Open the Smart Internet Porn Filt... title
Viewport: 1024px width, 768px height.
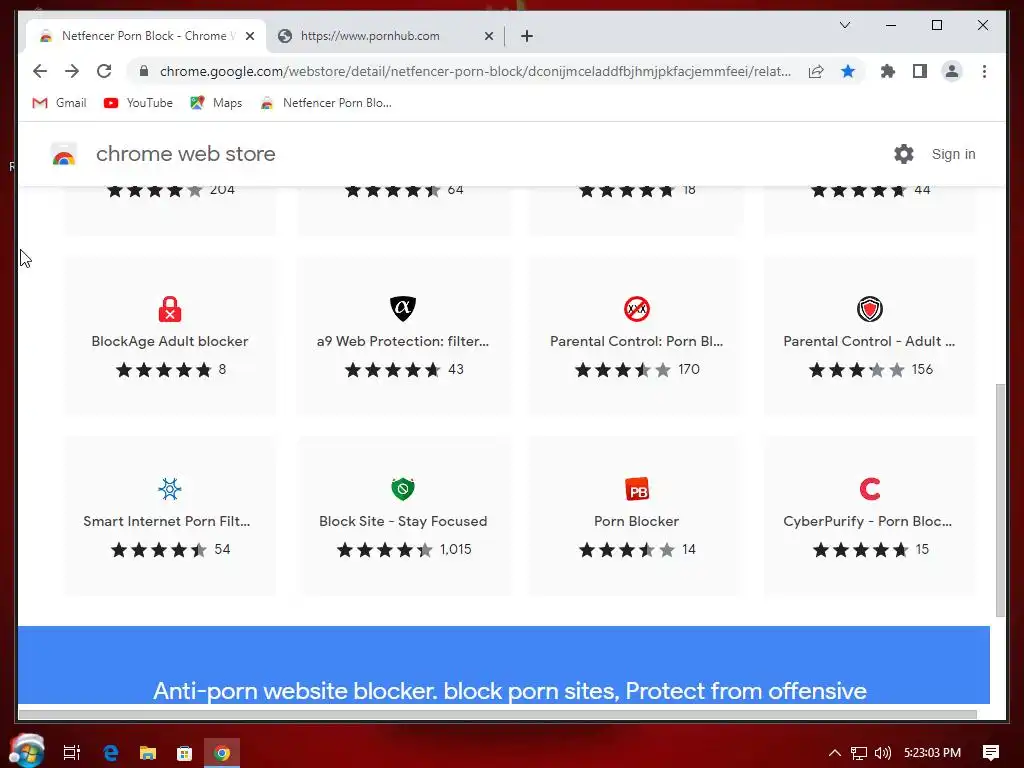pos(167,521)
